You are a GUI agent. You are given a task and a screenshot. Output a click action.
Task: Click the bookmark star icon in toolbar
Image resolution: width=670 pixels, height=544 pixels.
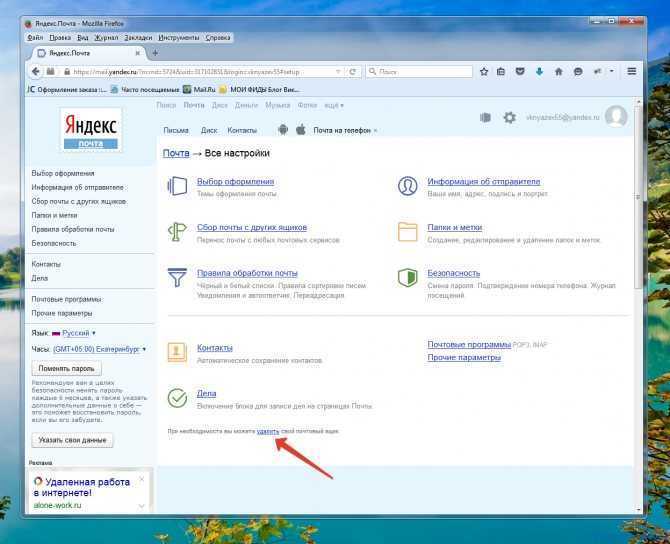[x=484, y=72]
